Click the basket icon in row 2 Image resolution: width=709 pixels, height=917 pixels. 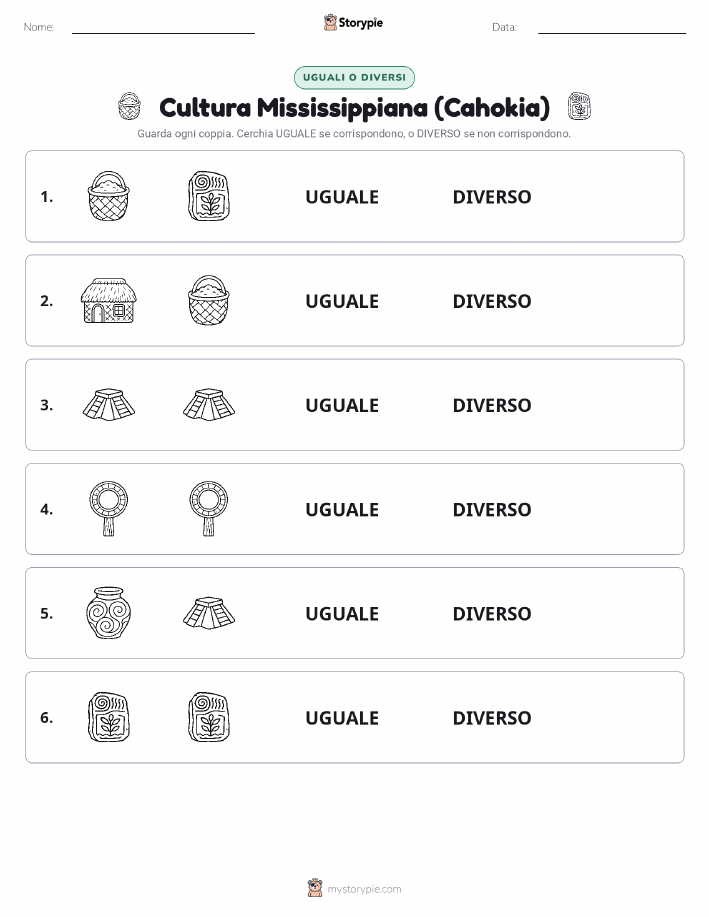point(209,300)
